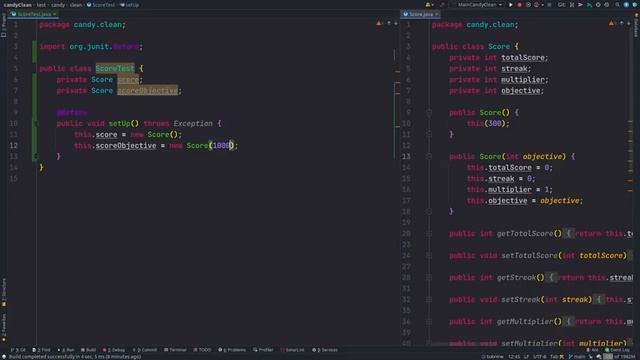Open the Search Everywhere magnifier icon
Viewport: 640px width, 360px height.
tap(617, 5)
